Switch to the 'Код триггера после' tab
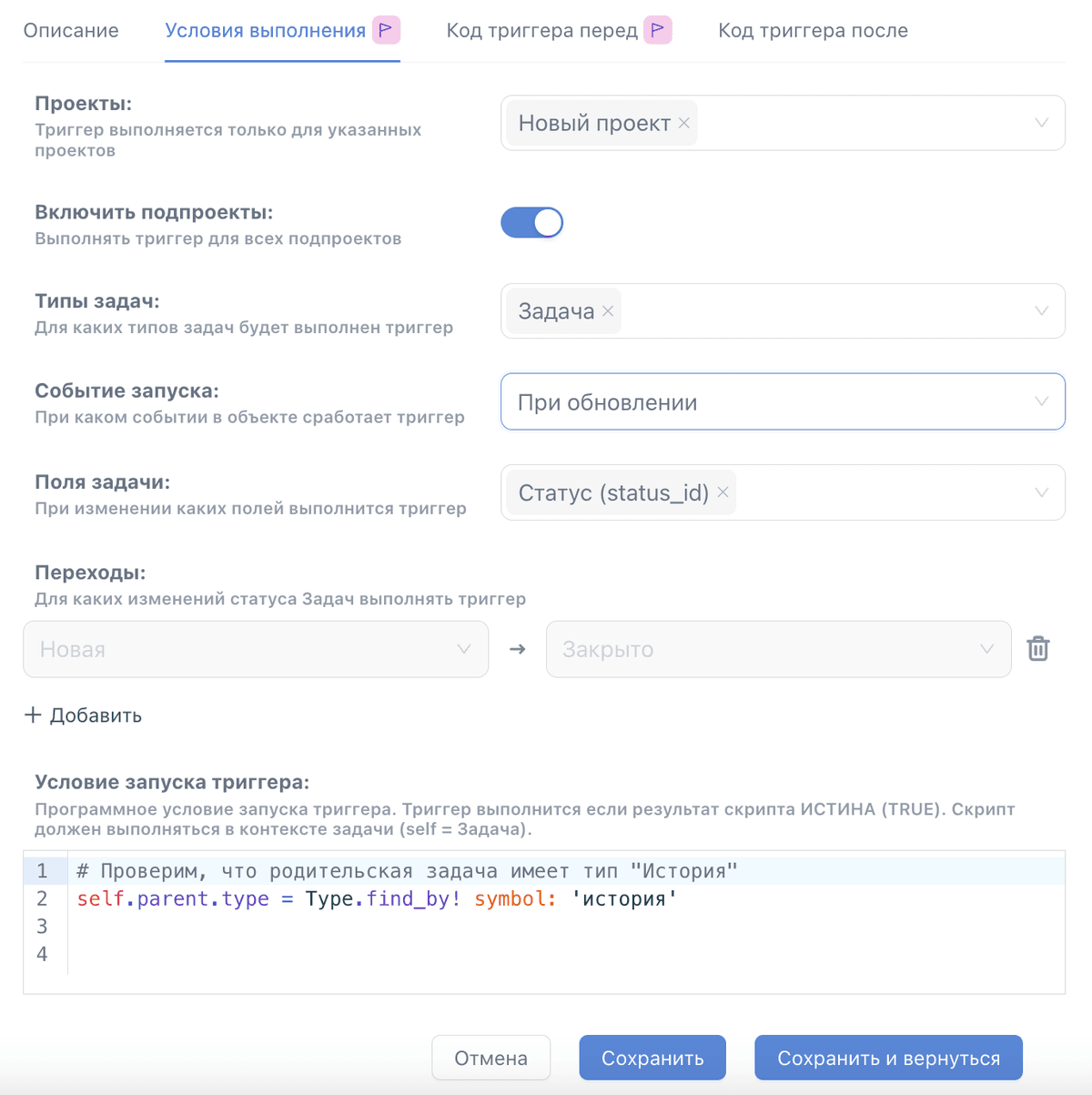1092x1095 pixels. (813, 31)
